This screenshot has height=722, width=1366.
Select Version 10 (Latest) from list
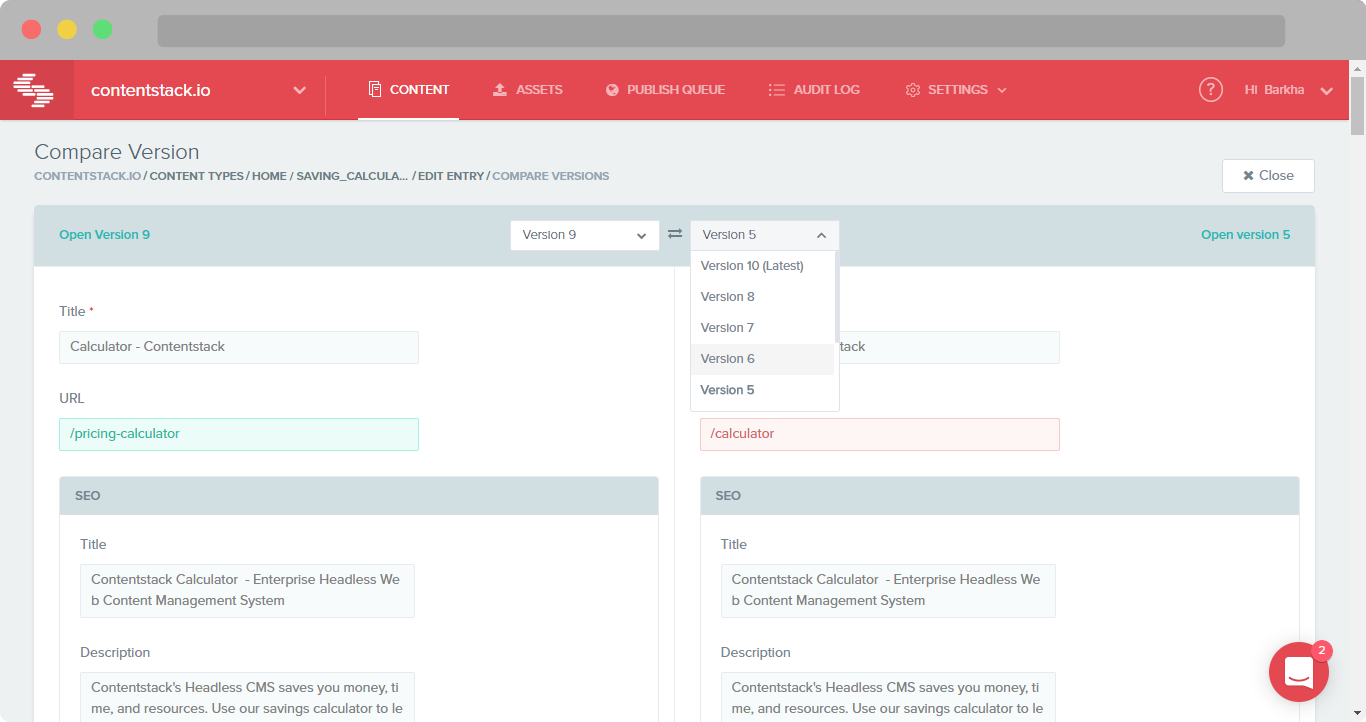pos(762,266)
